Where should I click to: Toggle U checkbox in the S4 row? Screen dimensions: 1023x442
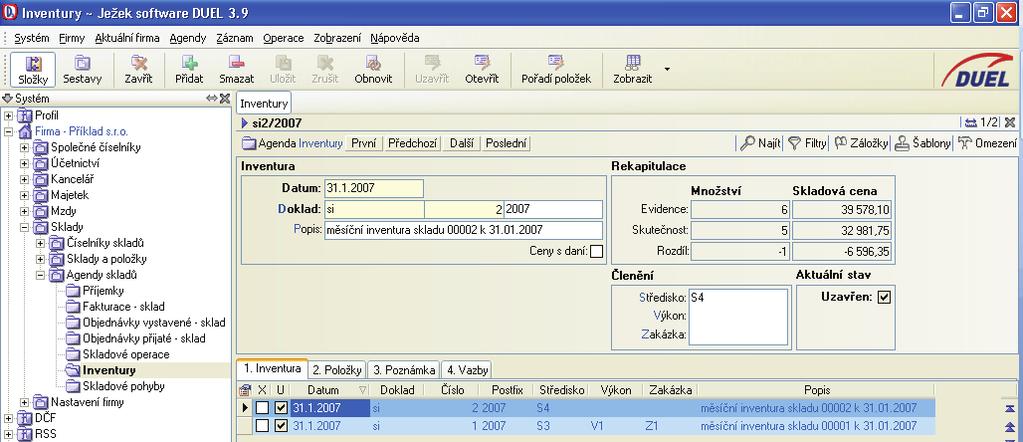tap(281, 408)
